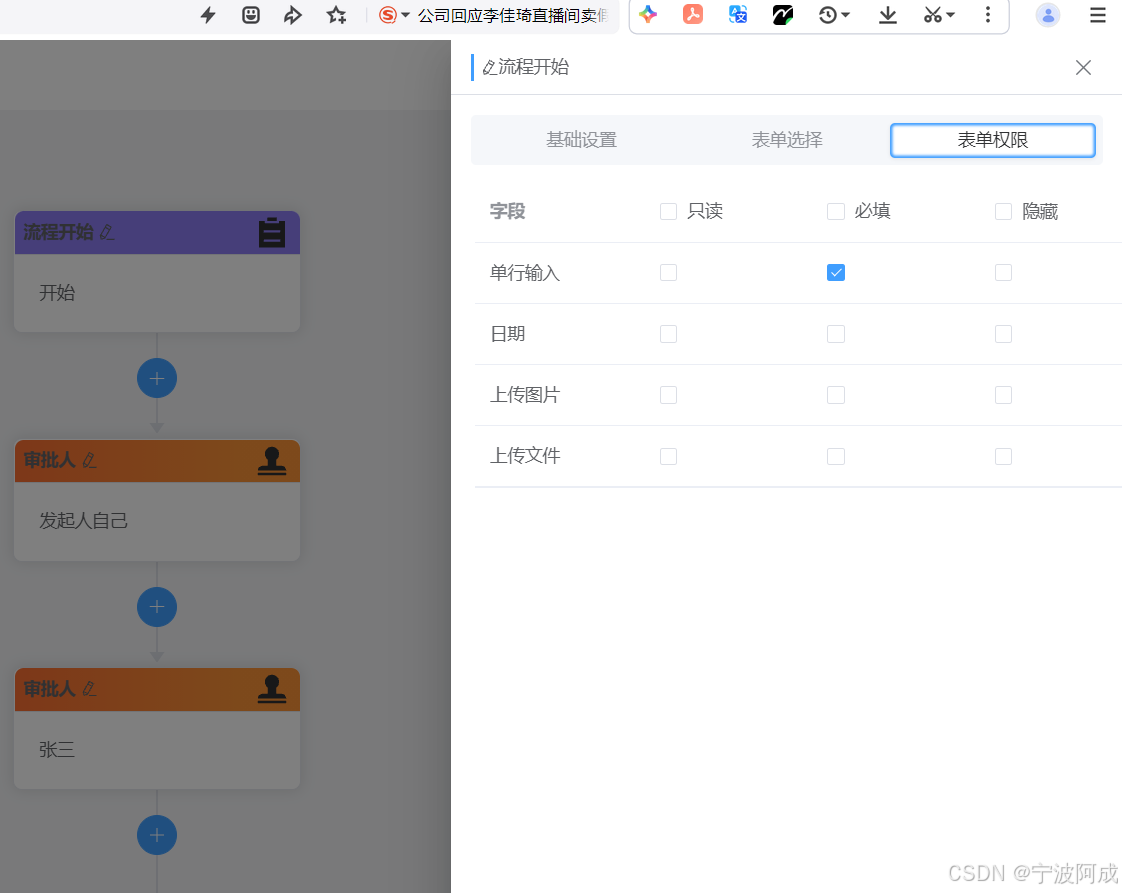Uncheck 必填 for 单行输入
1122x893 pixels.
[x=836, y=273]
